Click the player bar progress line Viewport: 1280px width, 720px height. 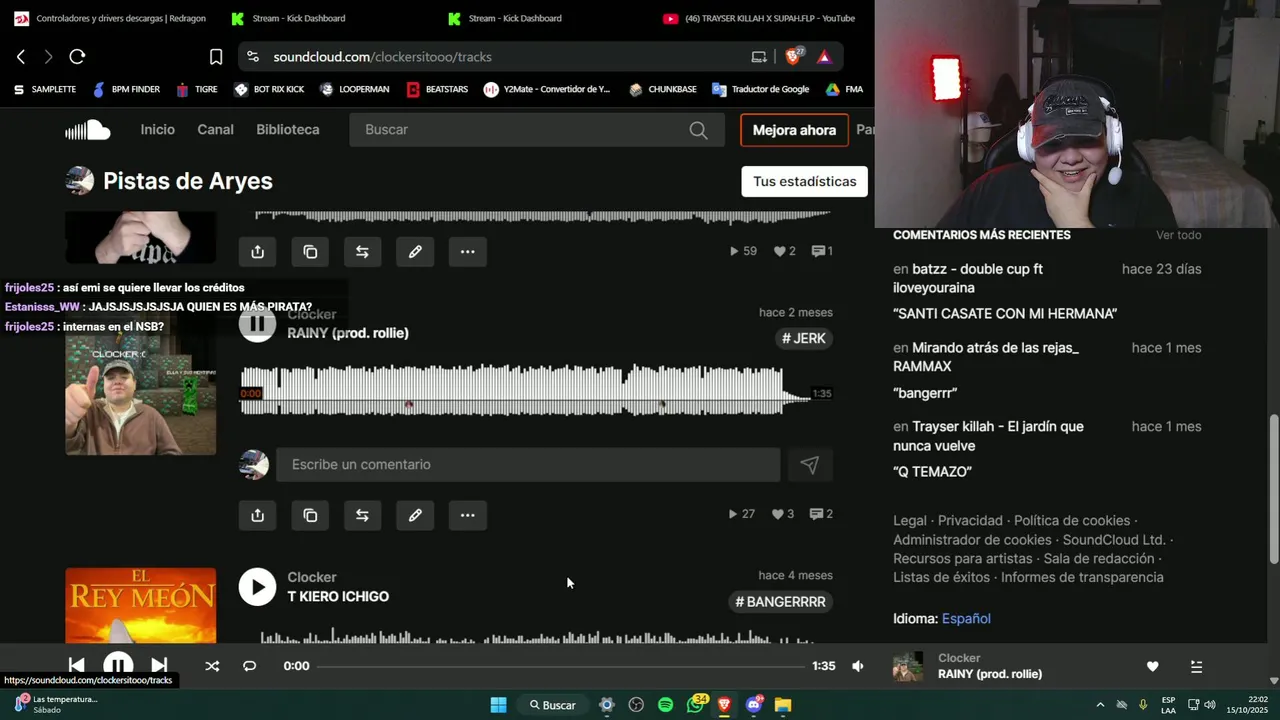560,666
